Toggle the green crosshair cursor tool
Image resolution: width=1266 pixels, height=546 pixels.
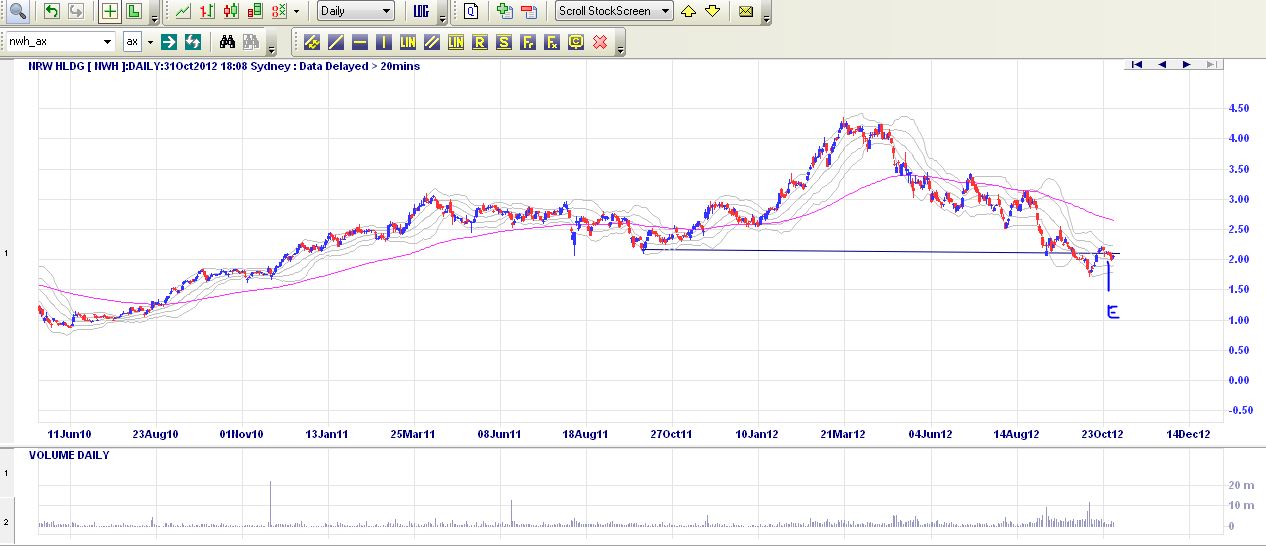coord(109,12)
